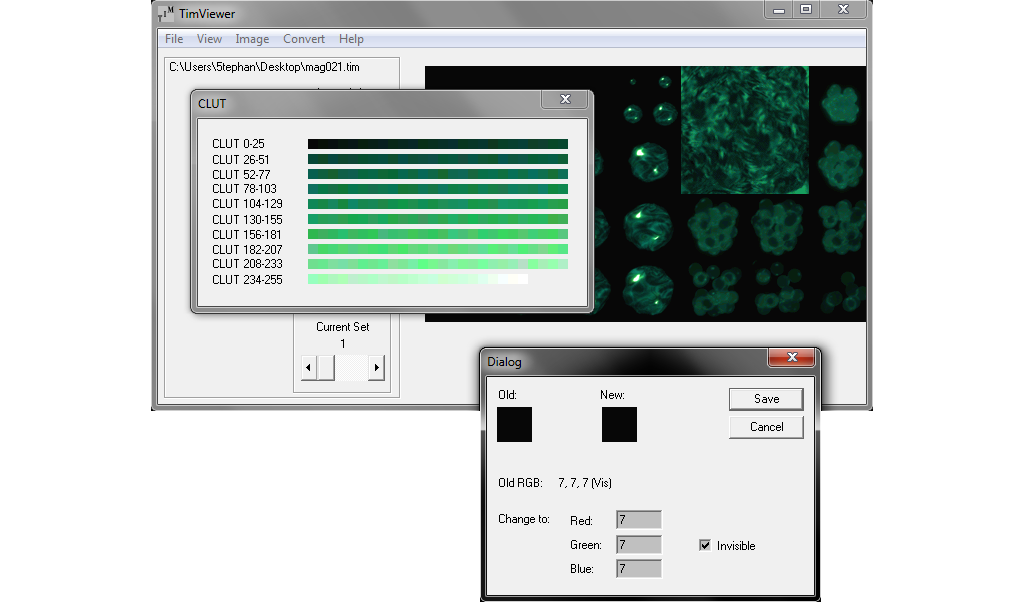Minimize the TimViewer window
Image resolution: width=1024 pixels, height=602 pixels.
coord(778,10)
